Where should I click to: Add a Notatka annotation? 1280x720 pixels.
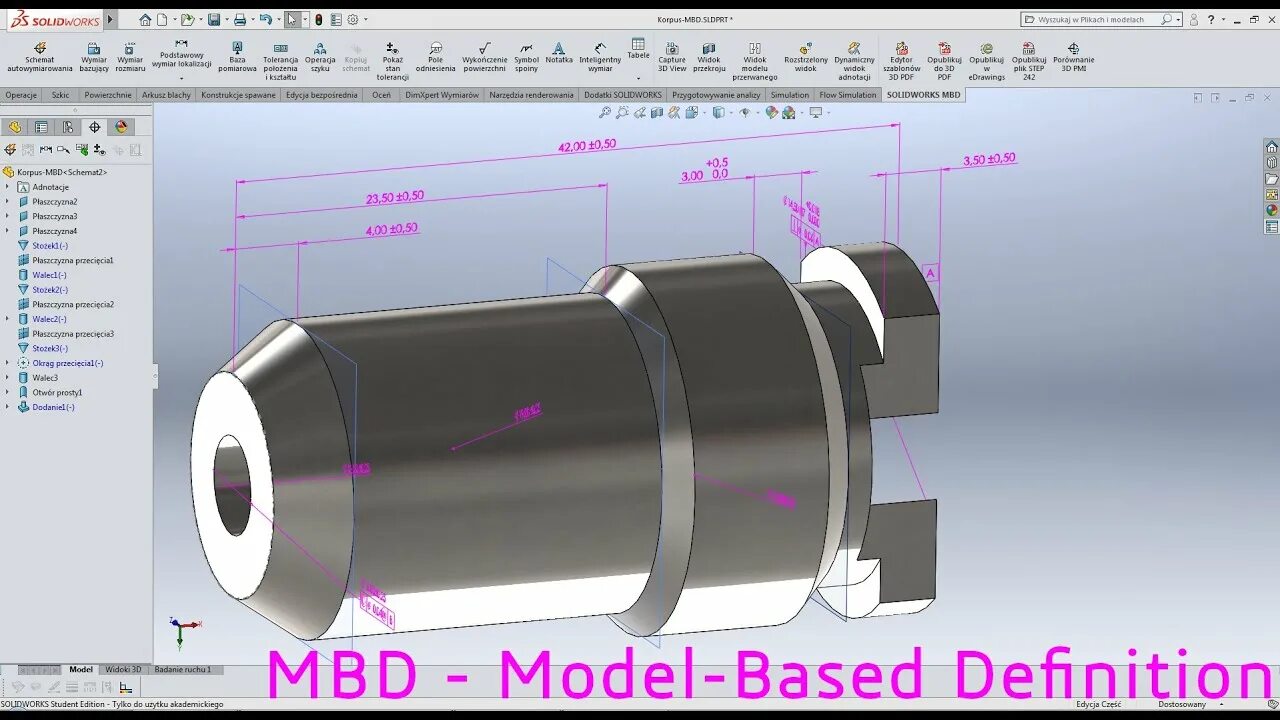tap(559, 53)
